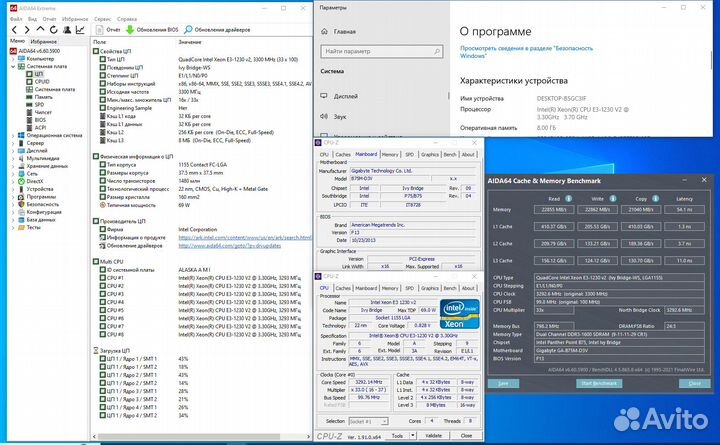Expand the Компьютер tree node
The width and height of the screenshot is (720, 445).
click(13, 59)
